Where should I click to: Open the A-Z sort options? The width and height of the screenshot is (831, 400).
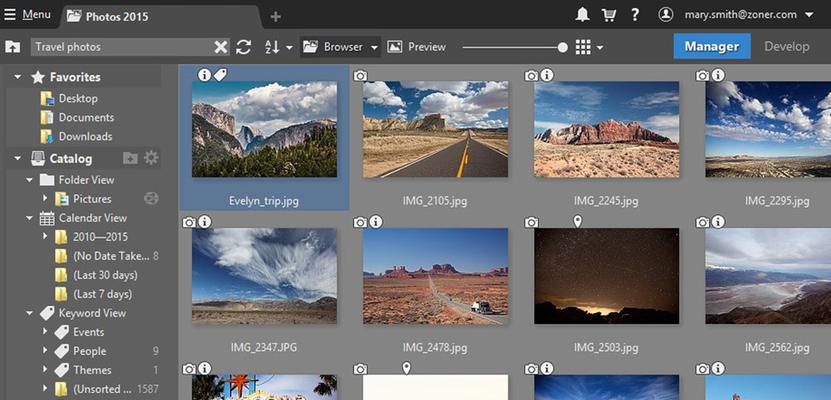[x=278, y=47]
